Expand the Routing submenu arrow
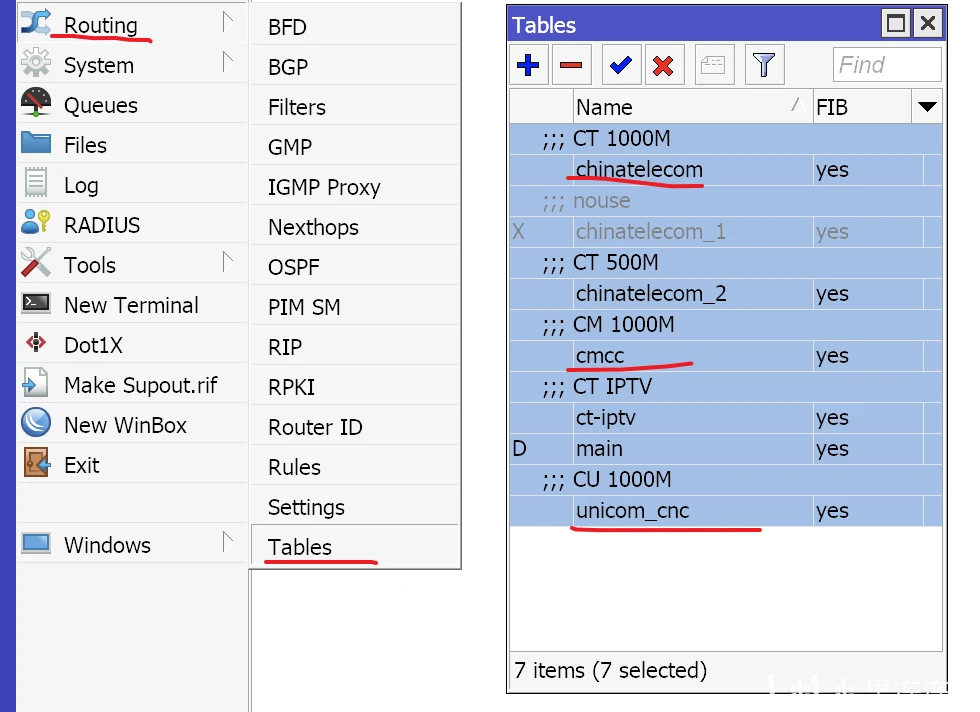 (228, 22)
